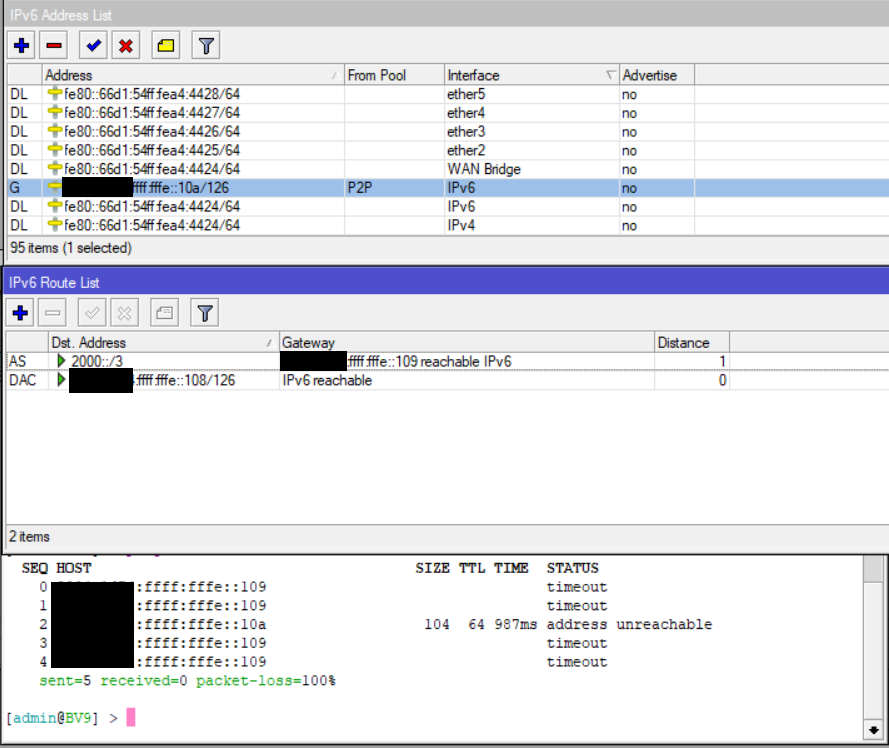Image resolution: width=889 pixels, height=748 pixels.
Task: Add new IPv6 route with plus icon
Action: 20,312
